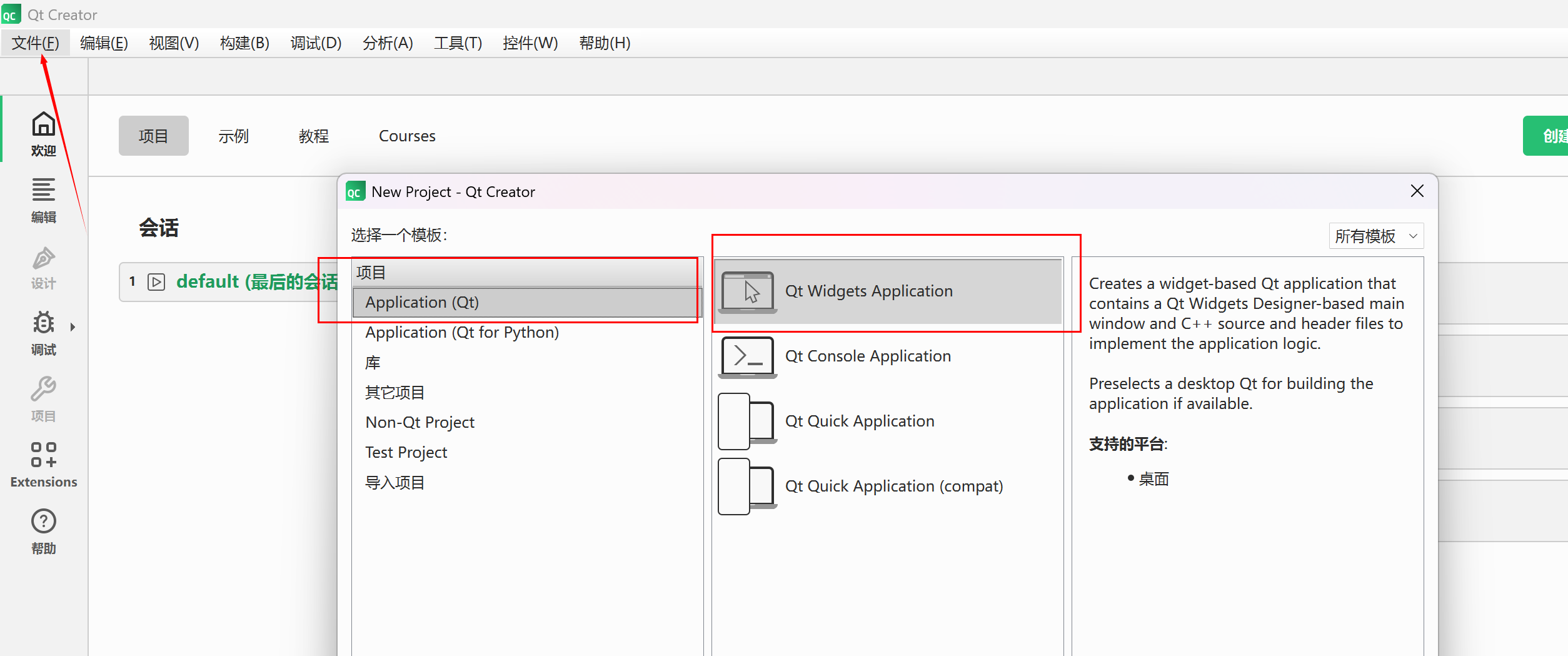Expand the arrow next to 调试 mode
The height and width of the screenshot is (656, 1568).
[73, 326]
